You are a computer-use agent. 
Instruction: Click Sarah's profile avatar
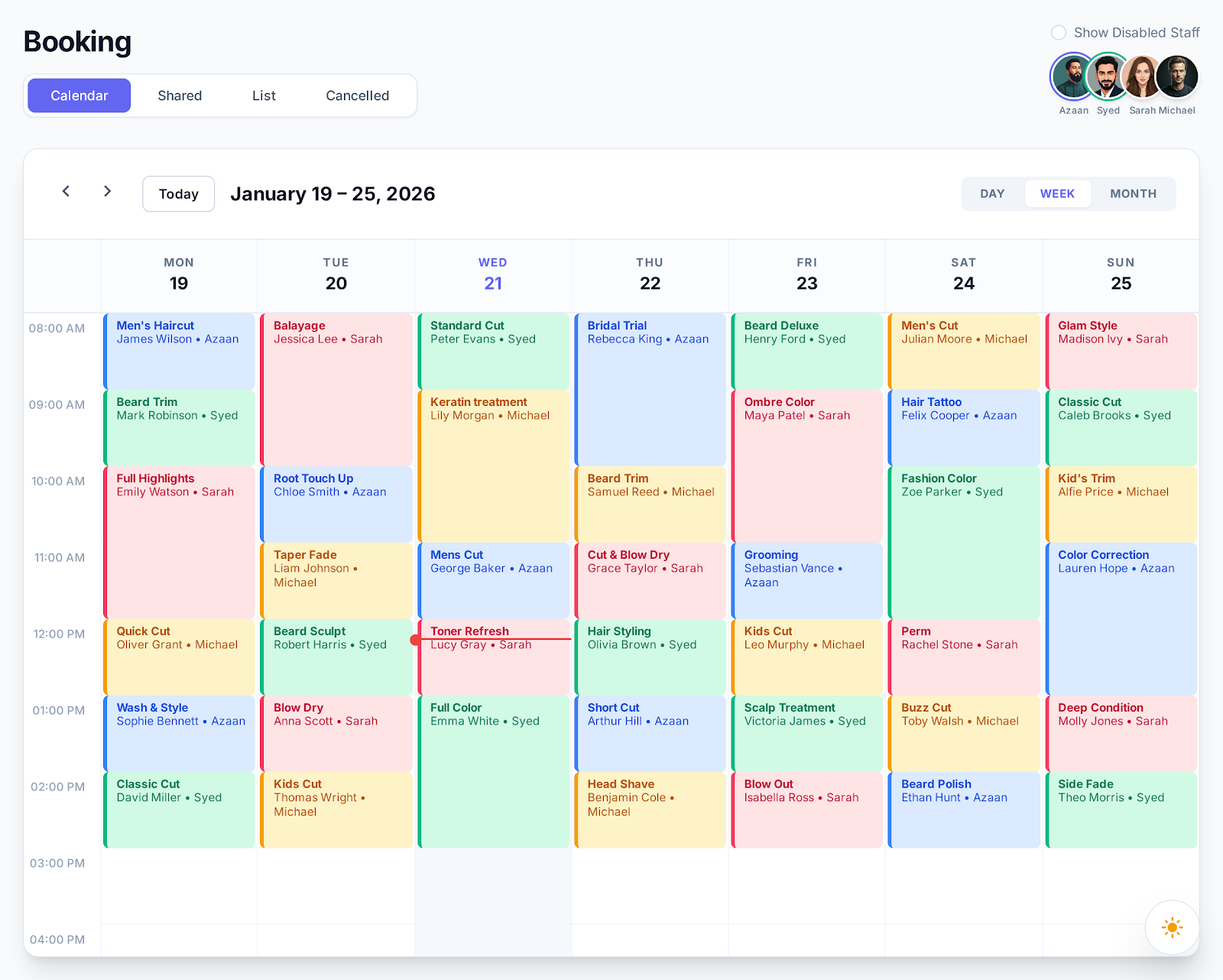[1143, 76]
